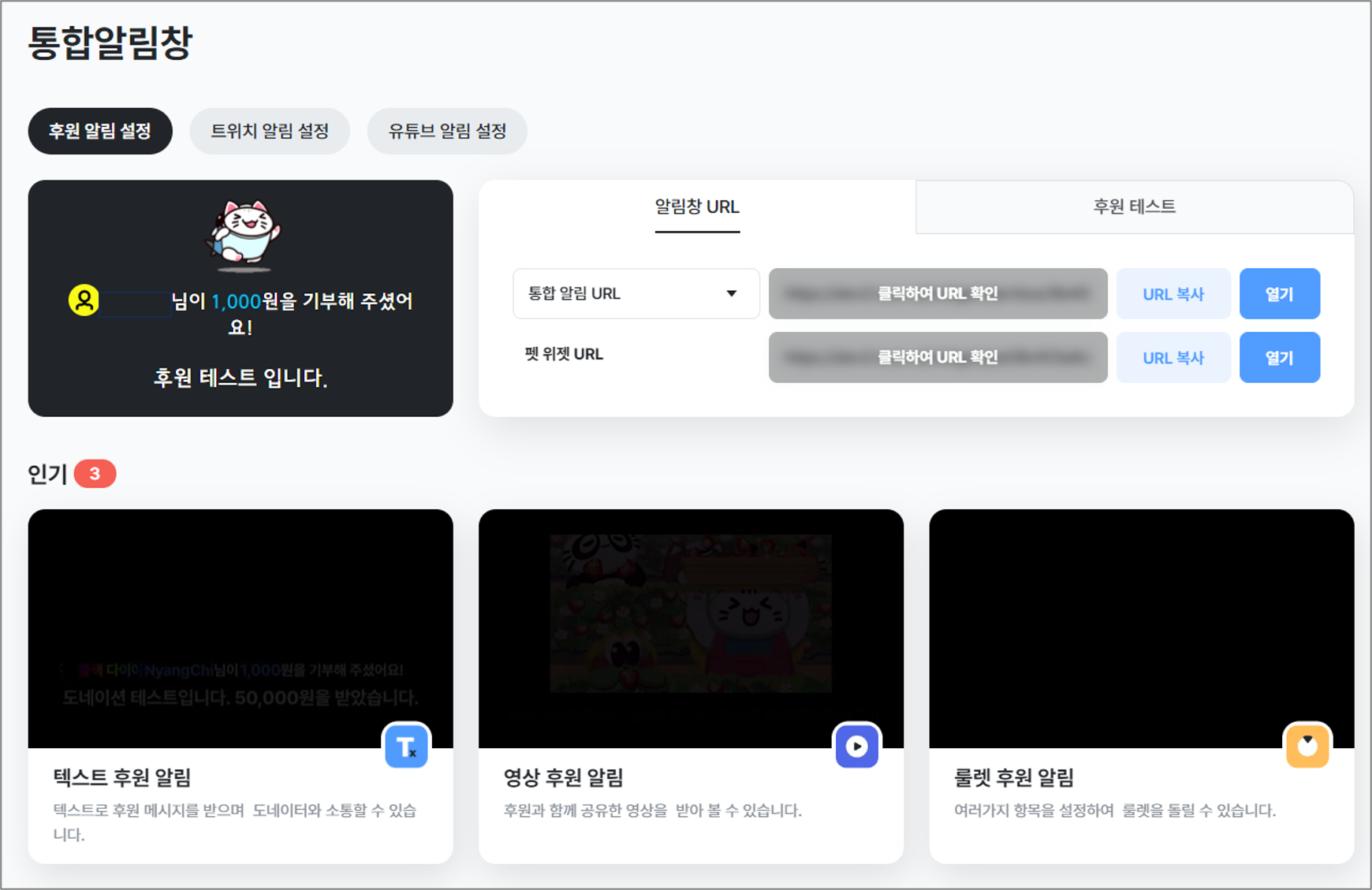Viewport: 1372px width, 890px height.
Task: Click the yellow profile icon in donation preview
Action: click(x=85, y=300)
